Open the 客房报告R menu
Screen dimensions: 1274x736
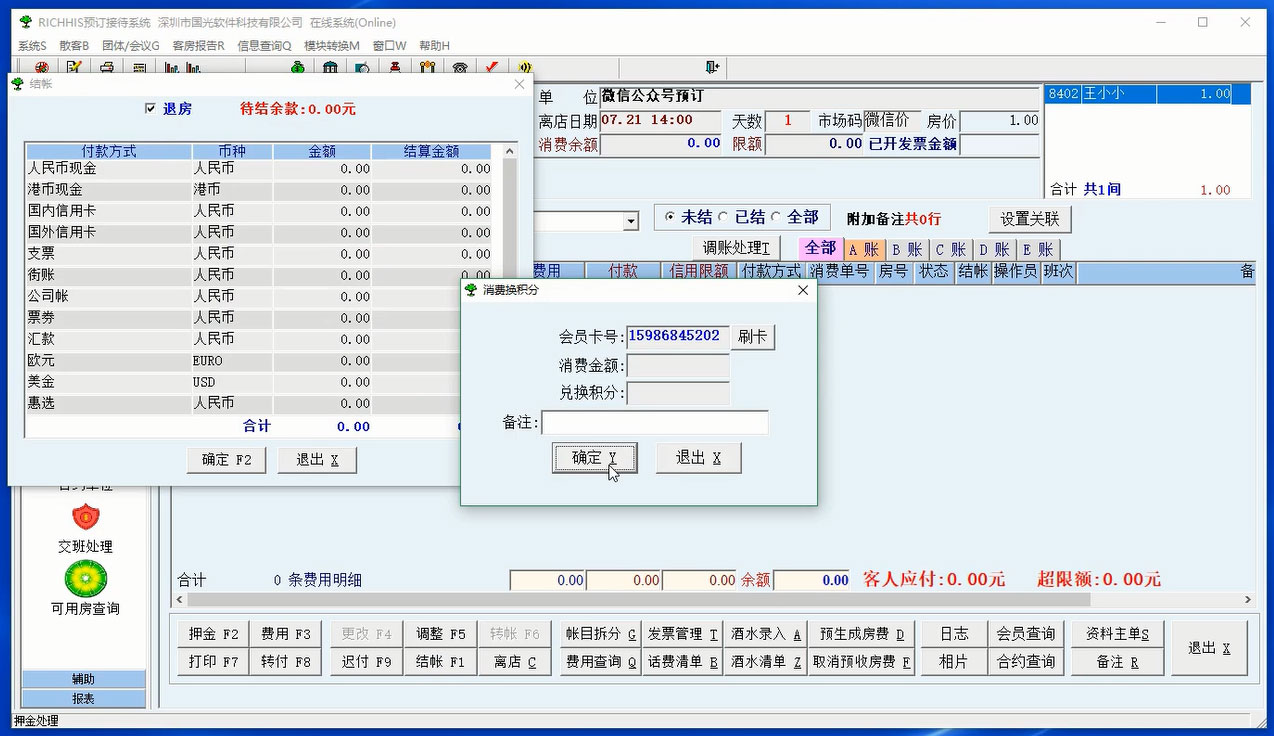[x=198, y=45]
